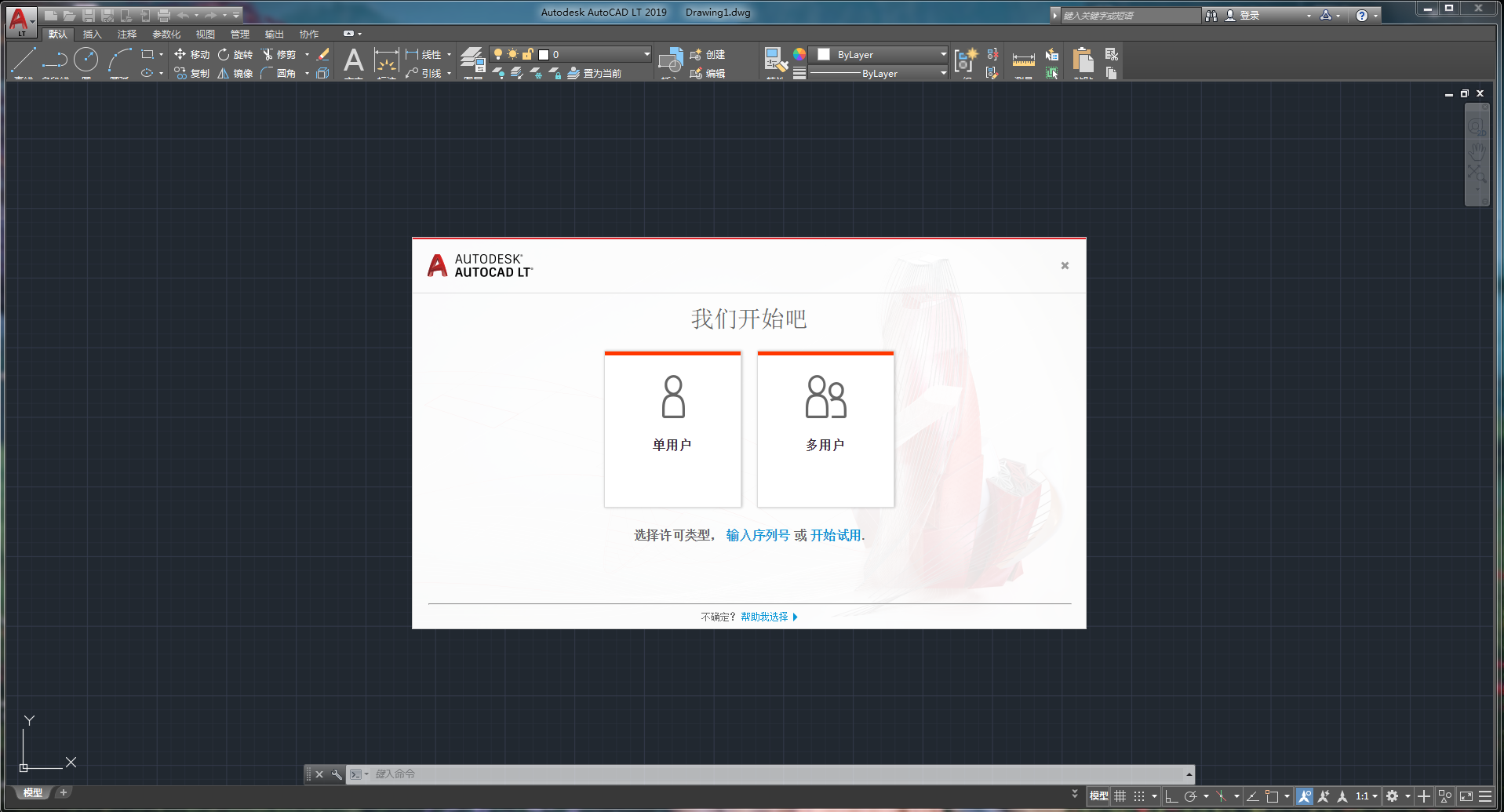Toggle annotation auto-scale icon in status bar
Screen dimensions: 1504x812
pos(1324,796)
